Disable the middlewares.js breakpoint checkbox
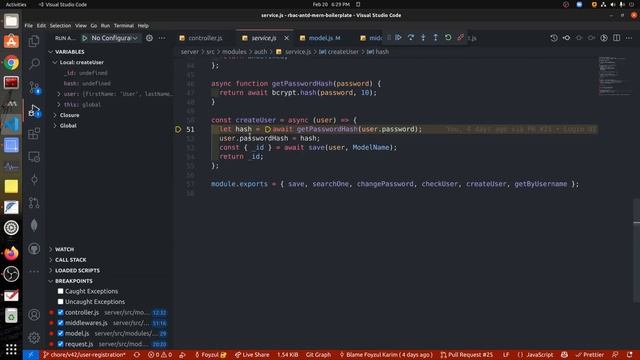This screenshot has height=360, width=640. pyautogui.click(x=60, y=323)
